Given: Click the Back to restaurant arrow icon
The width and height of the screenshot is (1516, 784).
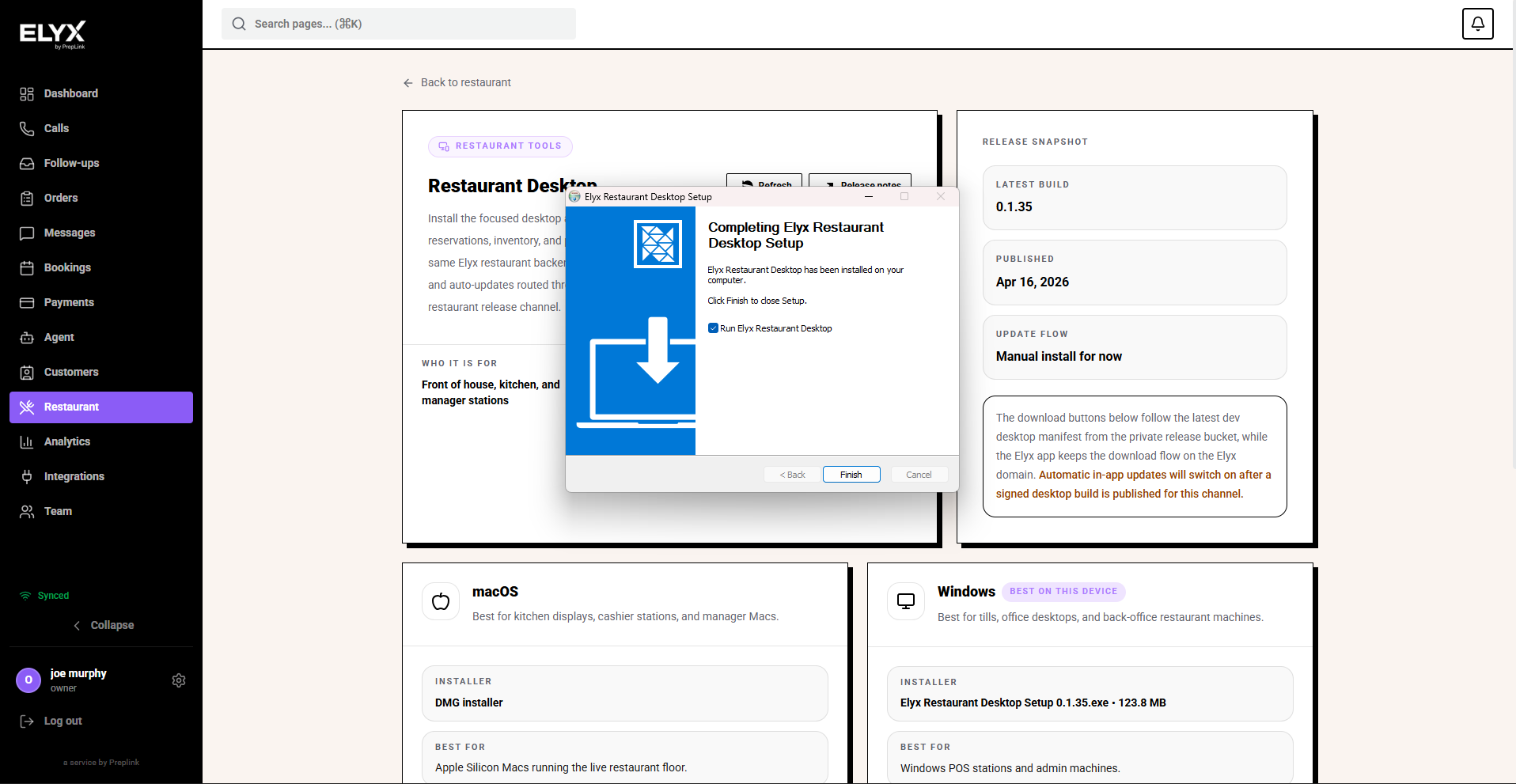Looking at the screenshot, I should click(408, 83).
